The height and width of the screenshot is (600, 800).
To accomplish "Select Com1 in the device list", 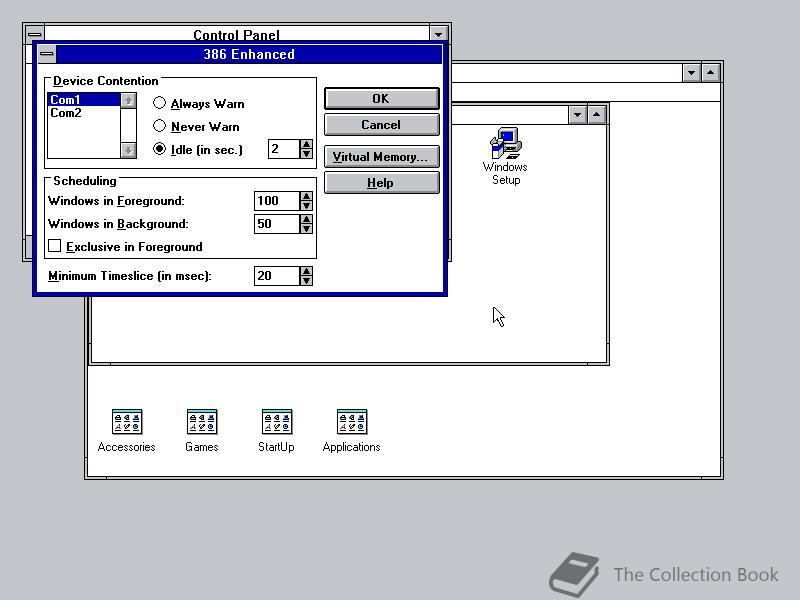I will (84, 99).
